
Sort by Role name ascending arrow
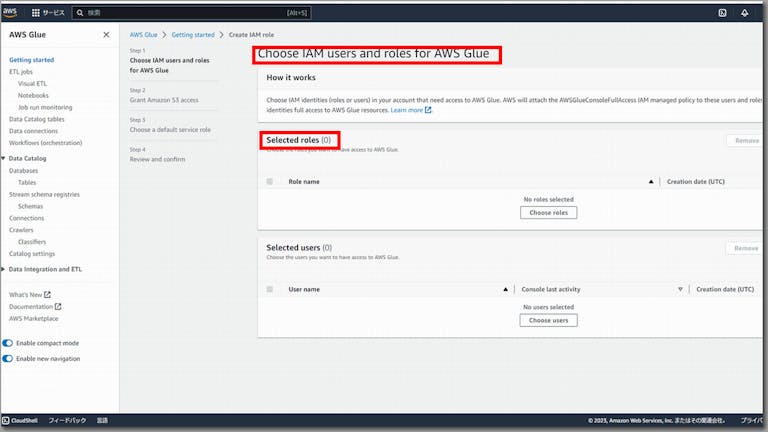pos(651,182)
